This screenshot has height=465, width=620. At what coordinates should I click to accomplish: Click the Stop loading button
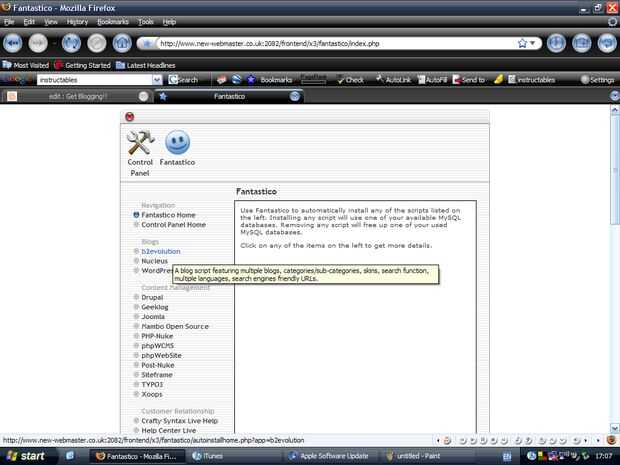pyautogui.click(x=96, y=43)
